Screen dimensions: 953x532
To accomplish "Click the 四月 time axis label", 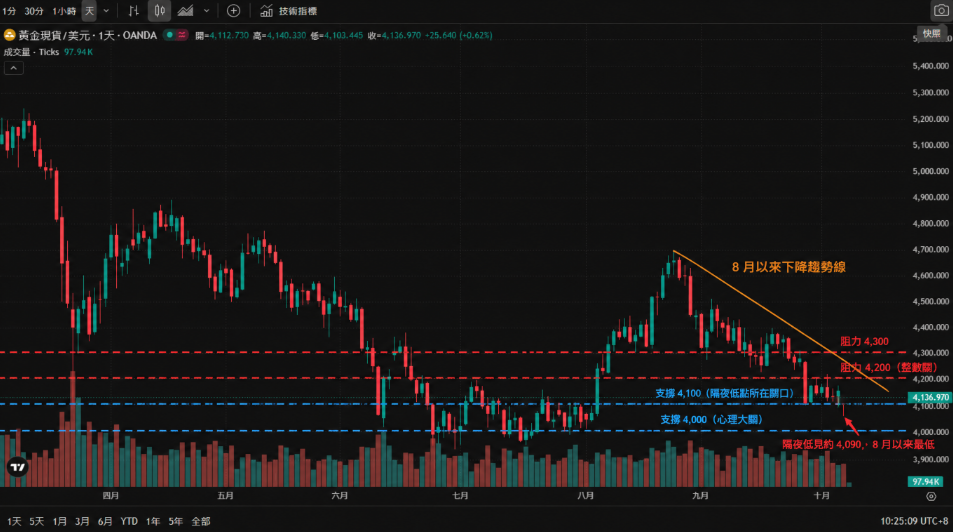I will coord(111,496).
